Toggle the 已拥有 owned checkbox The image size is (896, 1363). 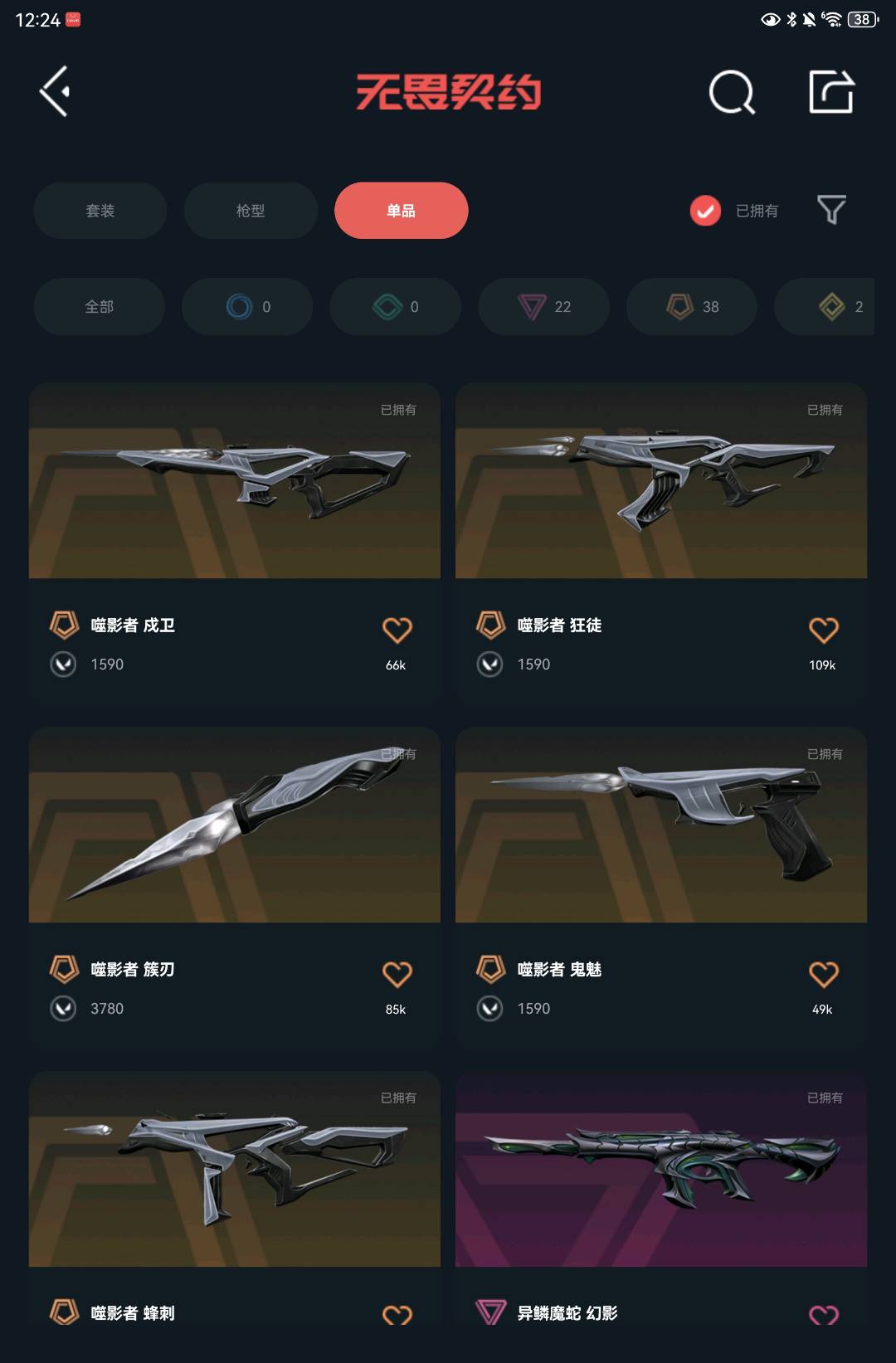tap(705, 211)
